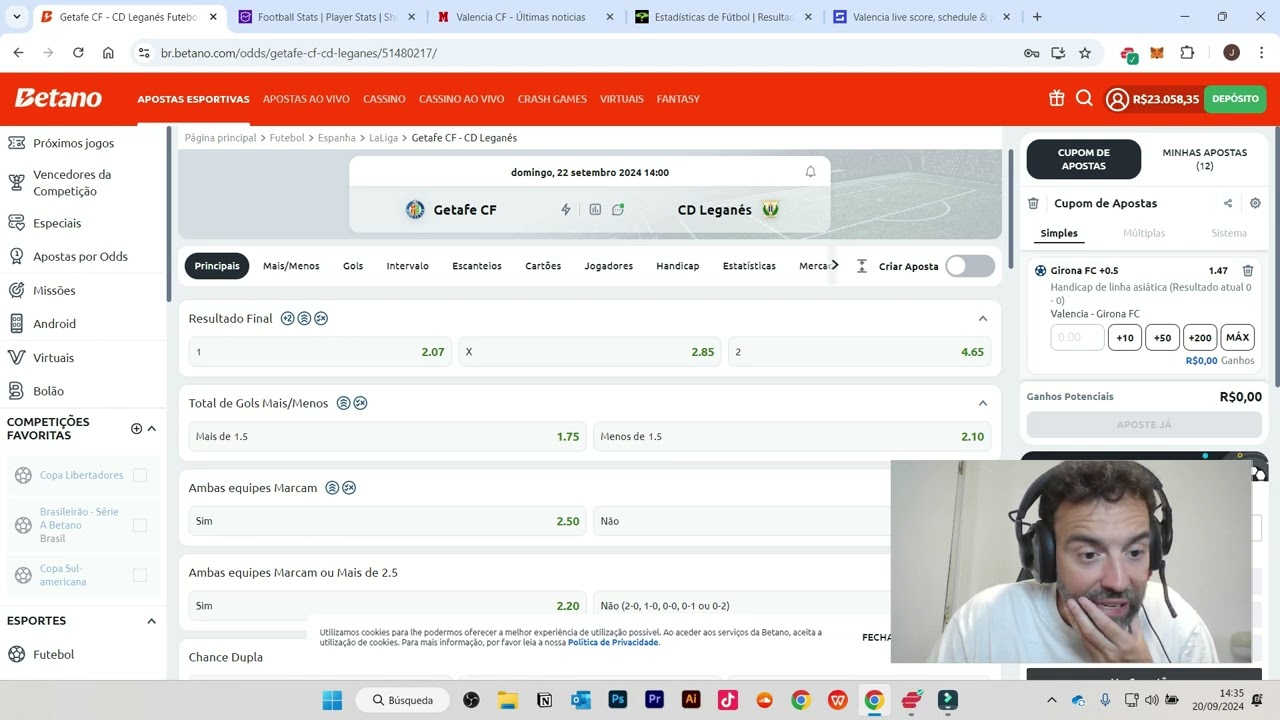Image resolution: width=1280 pixels, height=720 pixels.
Task: Open Windows taskbar Búsqueda search box
Action: coord(404,700)
